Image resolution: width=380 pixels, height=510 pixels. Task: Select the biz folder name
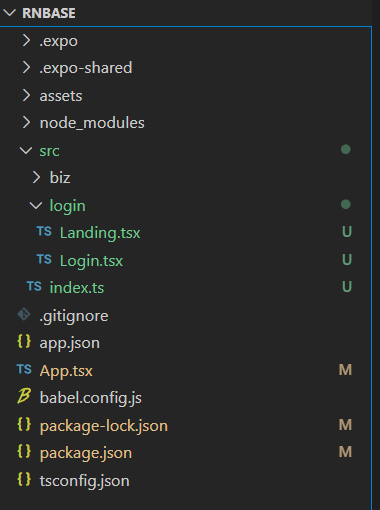click(x=60, y=177)
